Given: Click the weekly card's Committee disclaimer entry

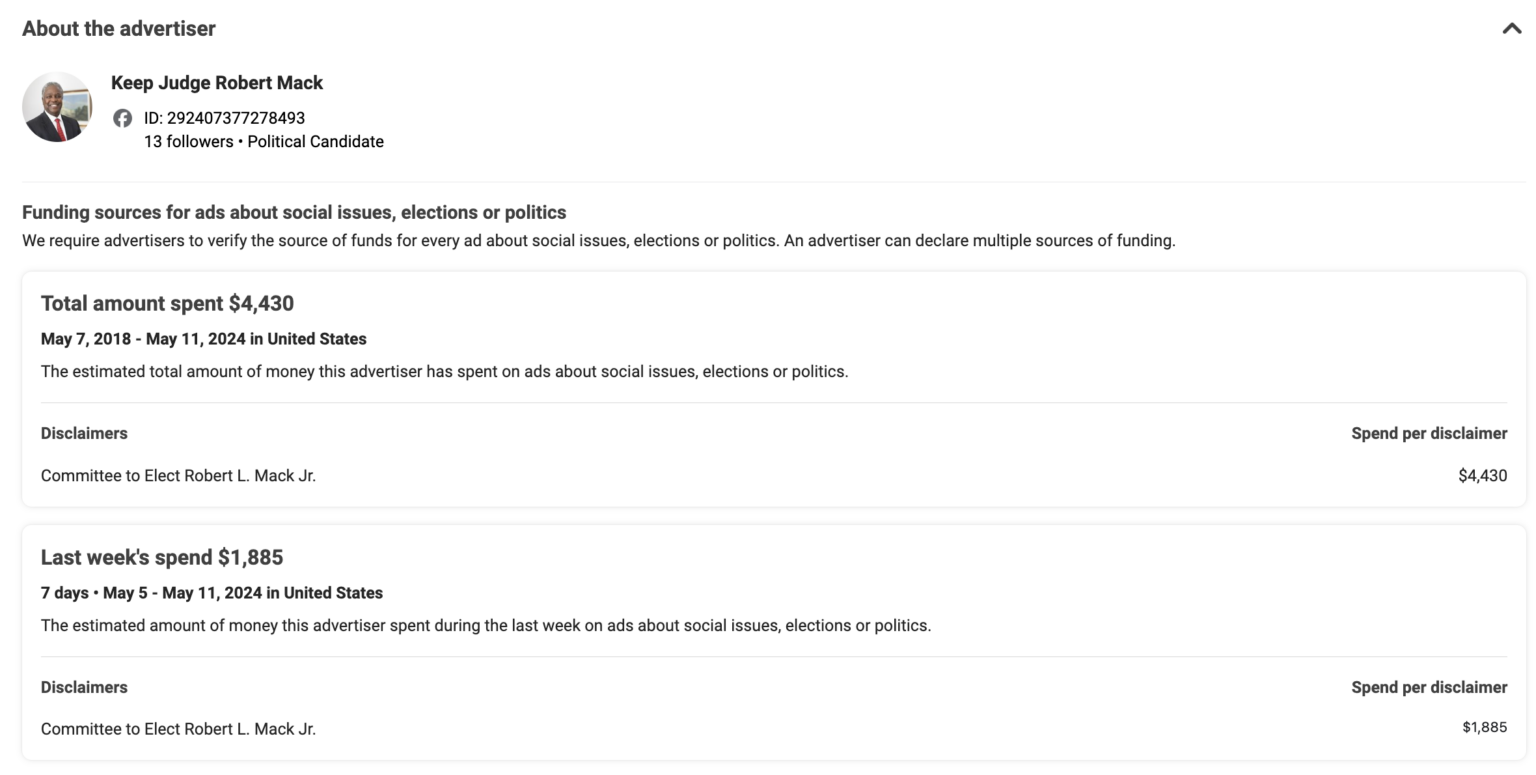Looking at the screenshot, I should (x=179, y=729).
